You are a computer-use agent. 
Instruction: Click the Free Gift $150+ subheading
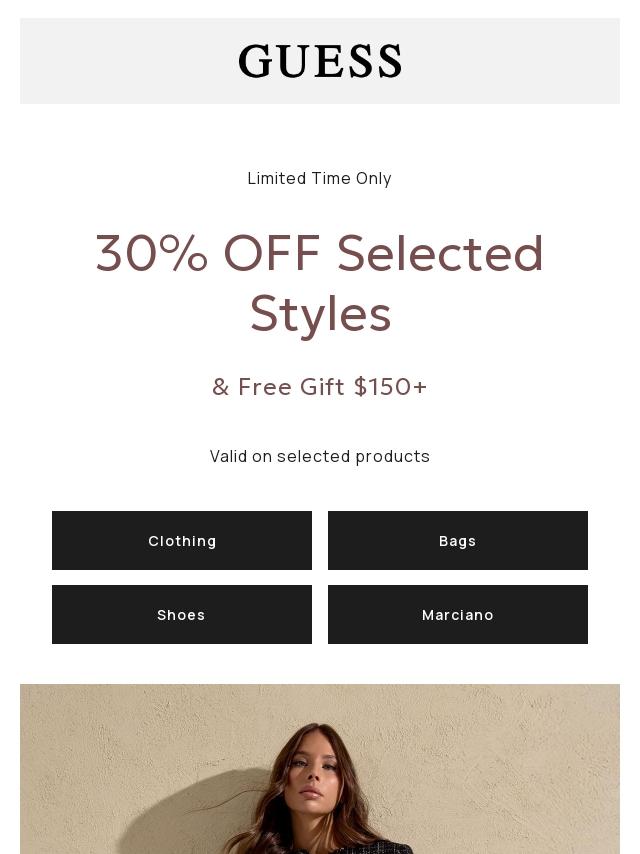tap(320, 387)
